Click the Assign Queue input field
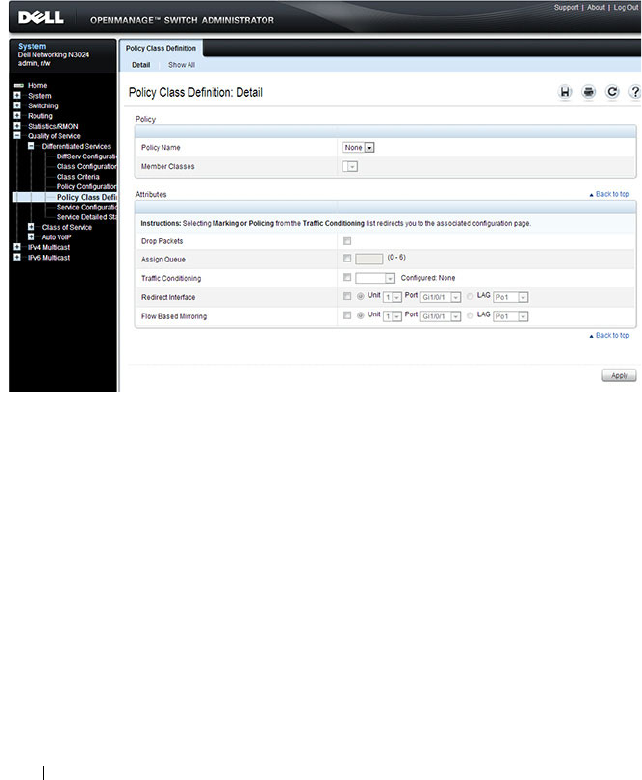 (369, 259)
